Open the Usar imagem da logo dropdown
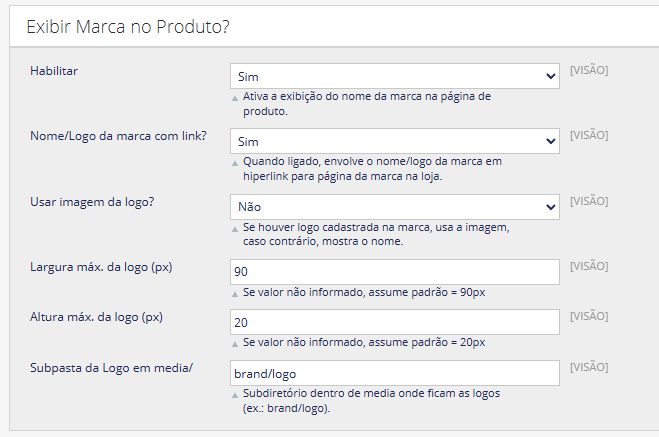This screenshot has height=437, width=659. coord(394,207)
